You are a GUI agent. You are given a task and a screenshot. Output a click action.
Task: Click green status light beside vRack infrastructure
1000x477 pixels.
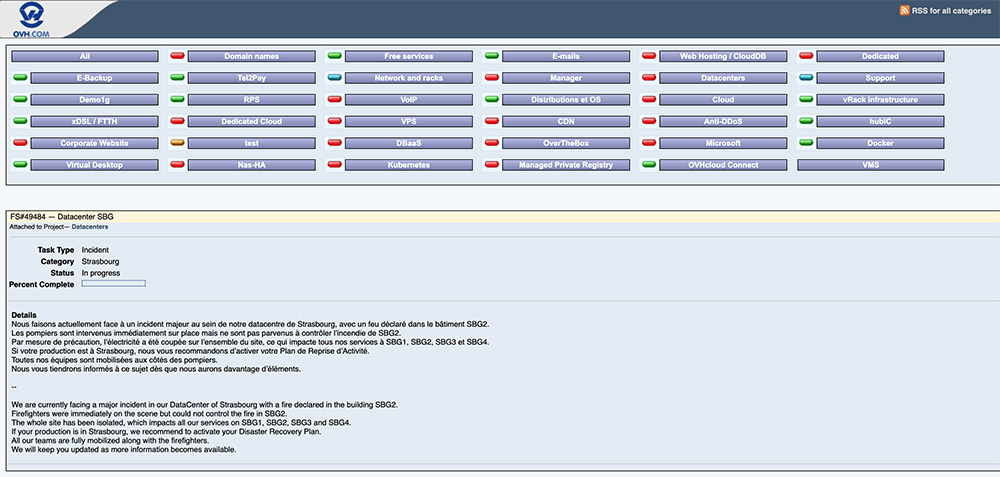806,99
